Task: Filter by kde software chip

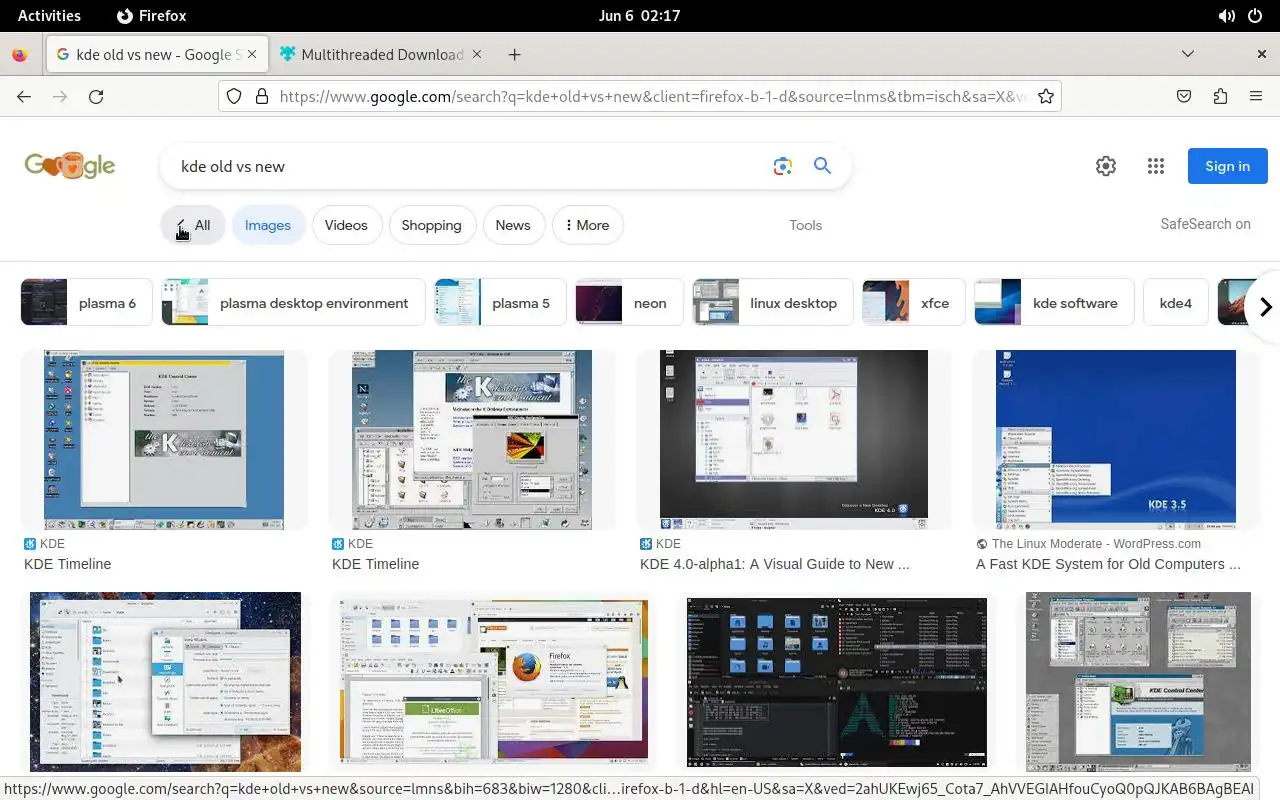Action: (1054, 303)
